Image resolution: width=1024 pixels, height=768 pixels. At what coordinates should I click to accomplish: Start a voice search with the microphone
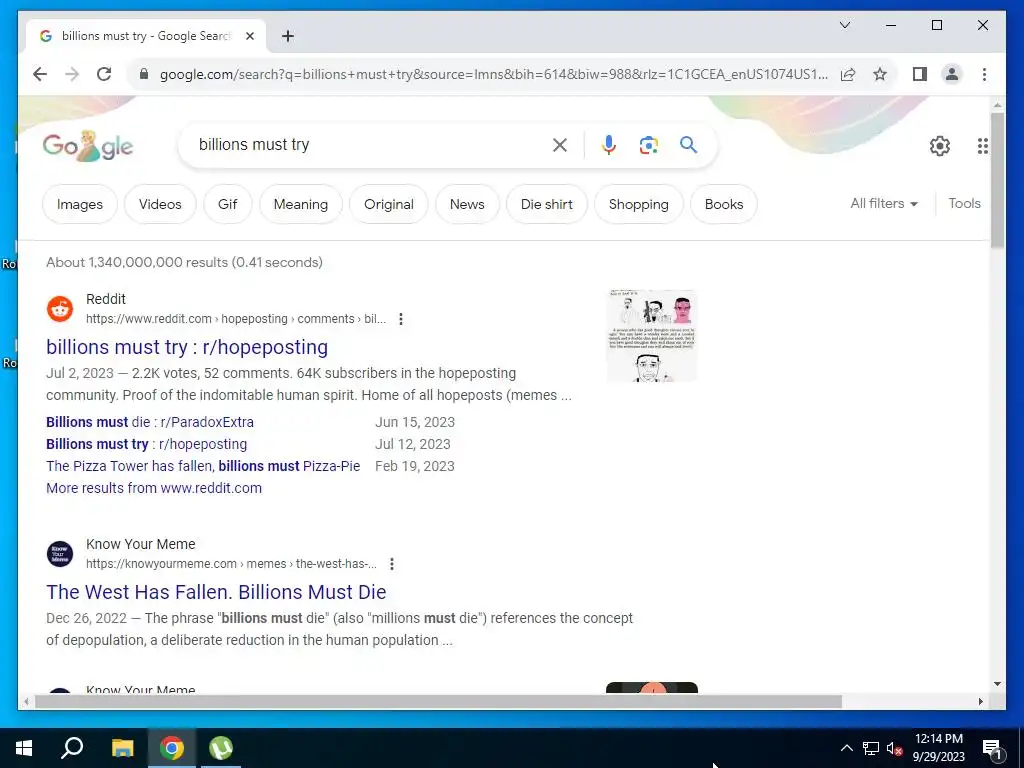[609, 145]
